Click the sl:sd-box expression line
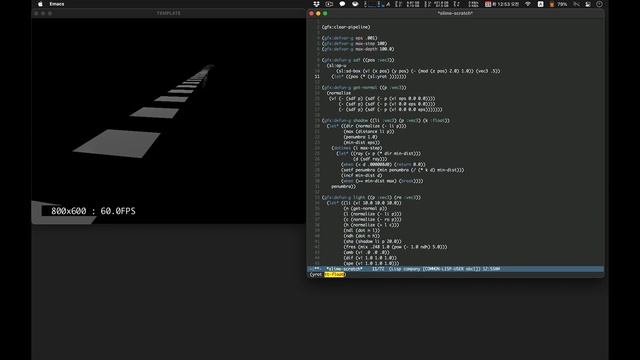The height and width of the screenshot is (360, 640). (418, 71)
